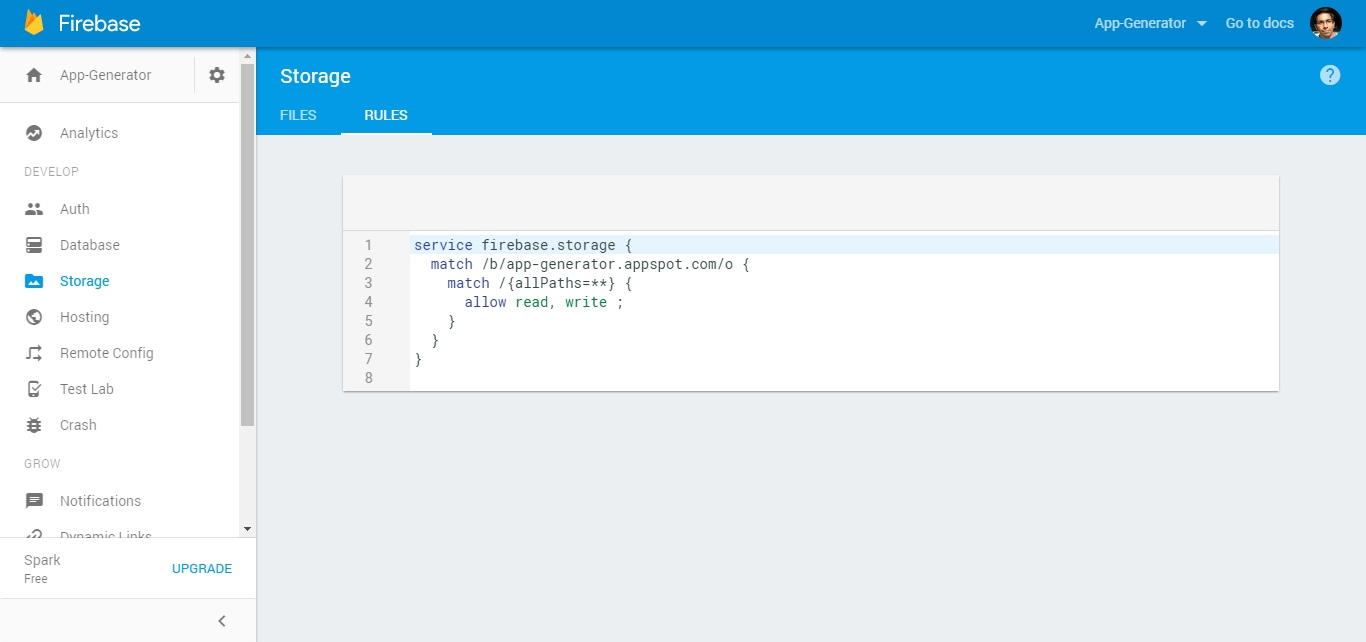Viewport: 1366px width, 642px height.
Task: Collapse the left navigation sidebar
Action: pos(221,620)
